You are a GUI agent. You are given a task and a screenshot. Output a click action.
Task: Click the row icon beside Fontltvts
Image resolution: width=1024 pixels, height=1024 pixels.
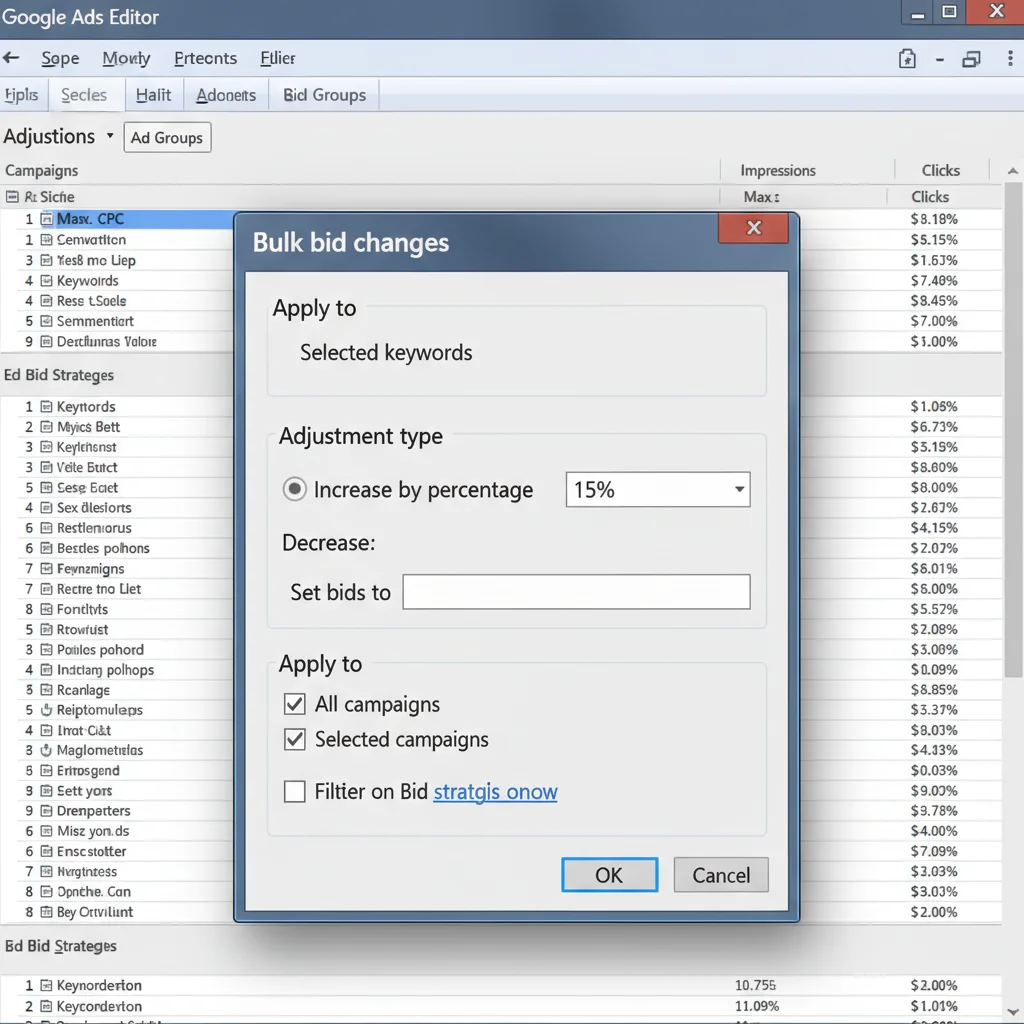click(x=46, y=609)
